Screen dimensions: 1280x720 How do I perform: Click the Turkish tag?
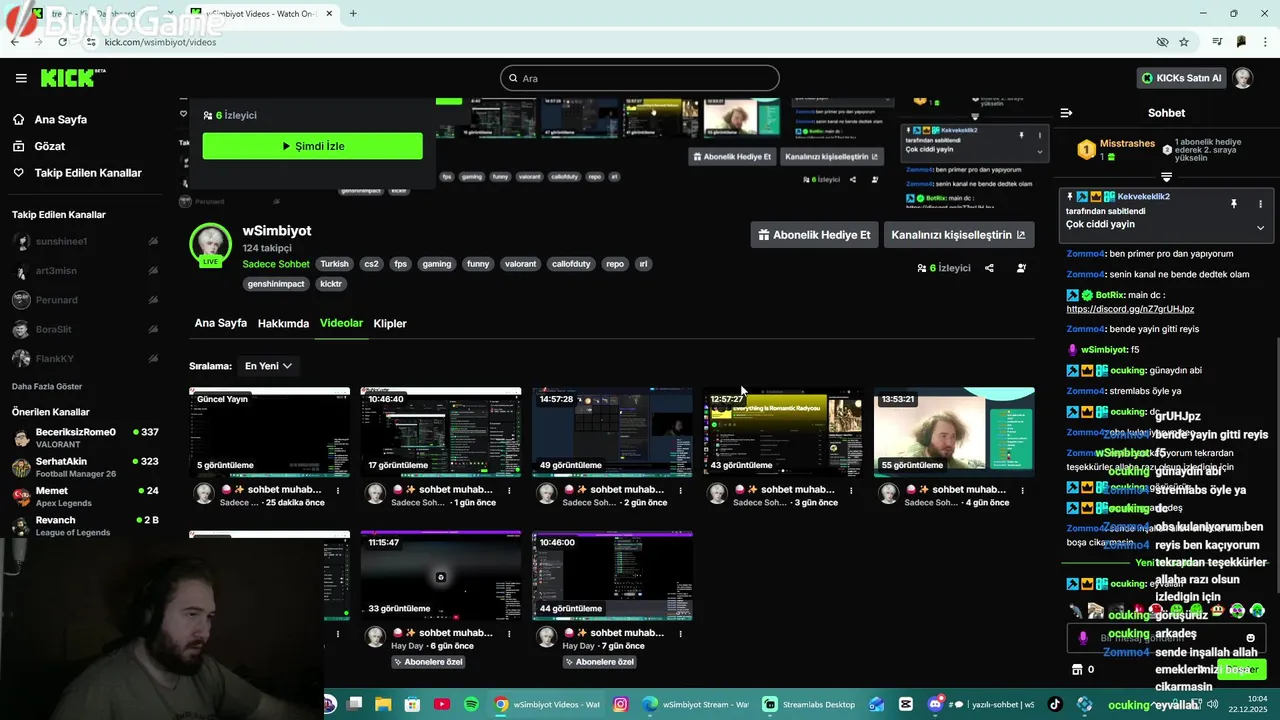(x=334, y=264)
